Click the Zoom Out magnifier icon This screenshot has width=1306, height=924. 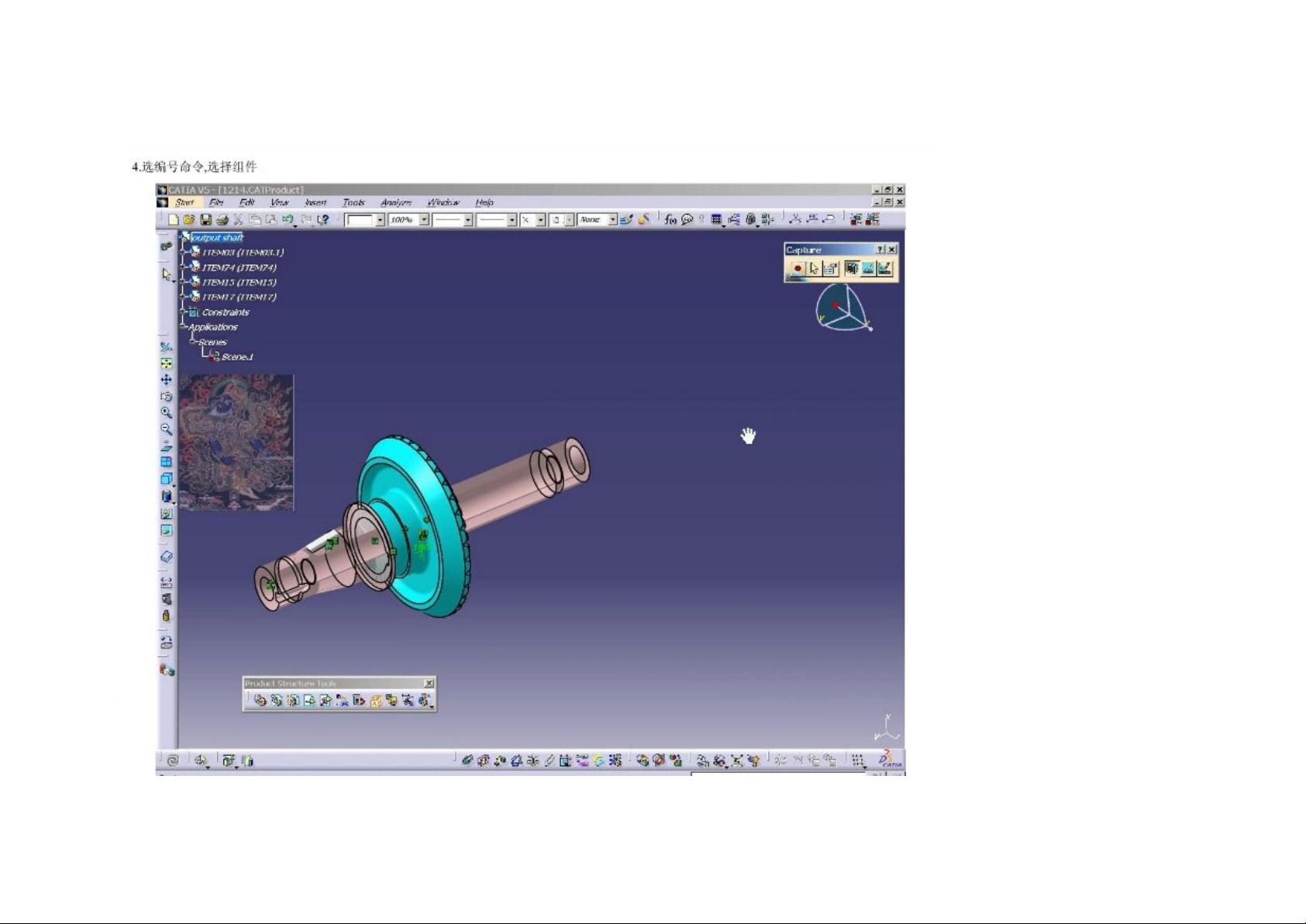(x=167, y=429)
